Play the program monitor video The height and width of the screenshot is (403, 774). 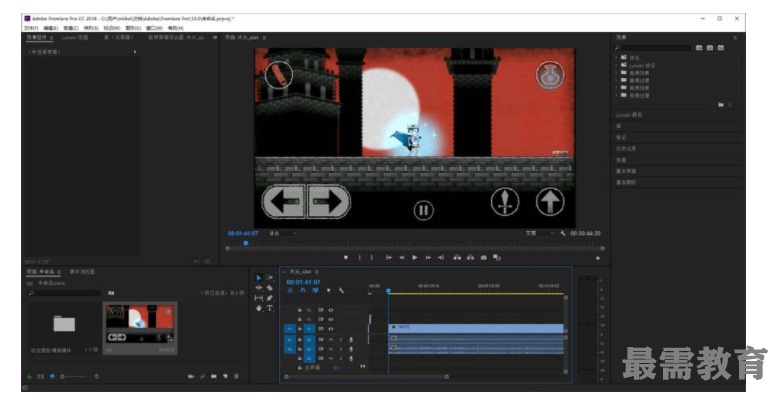415,257
